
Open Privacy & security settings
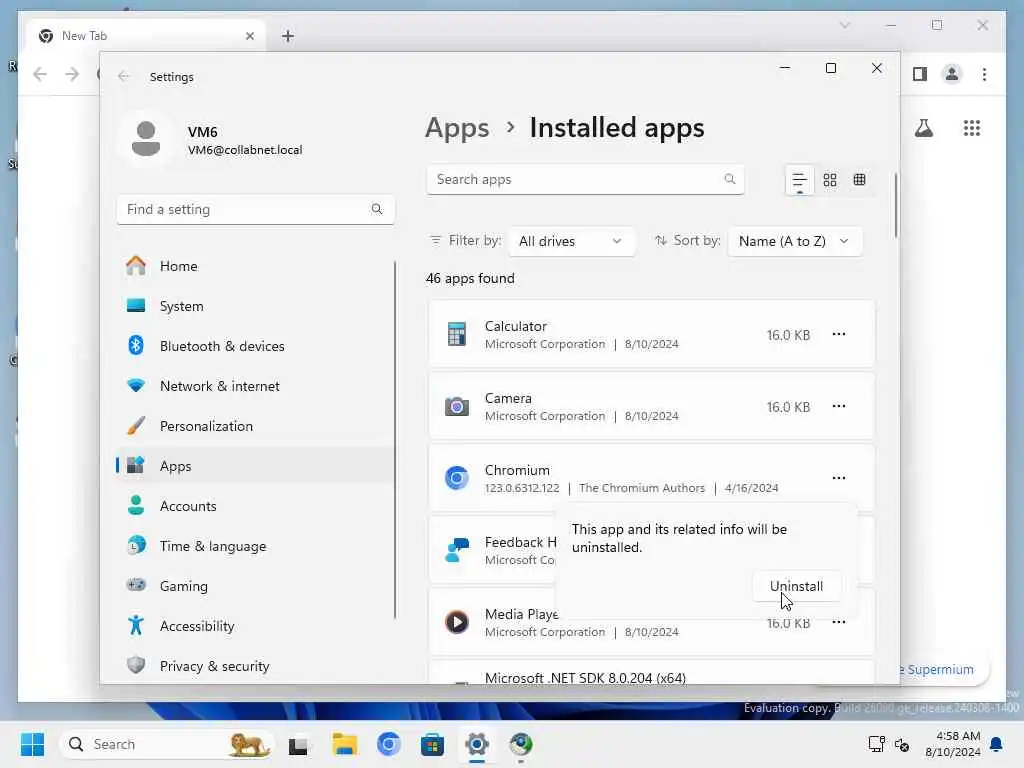click(255, 665)
